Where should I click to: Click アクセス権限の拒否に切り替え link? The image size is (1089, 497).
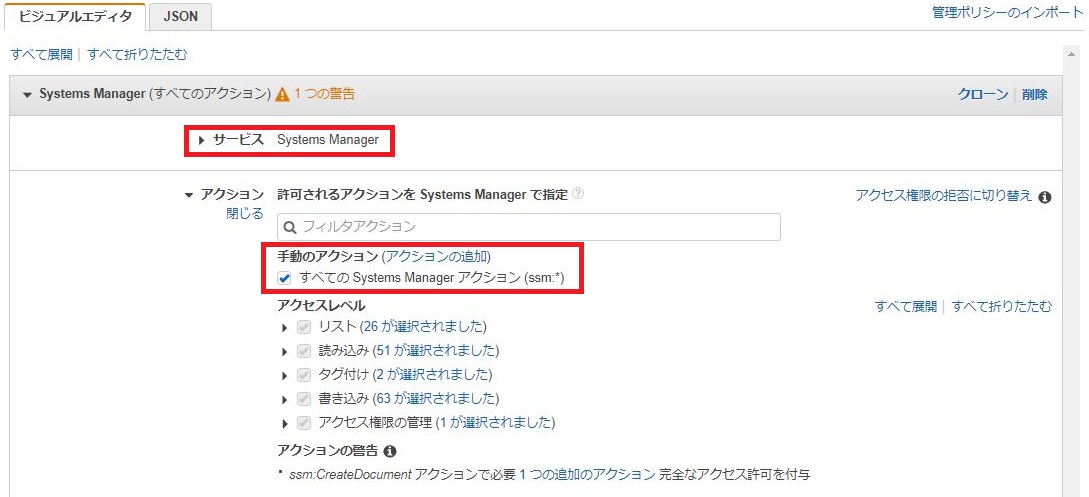click(945, 195)
